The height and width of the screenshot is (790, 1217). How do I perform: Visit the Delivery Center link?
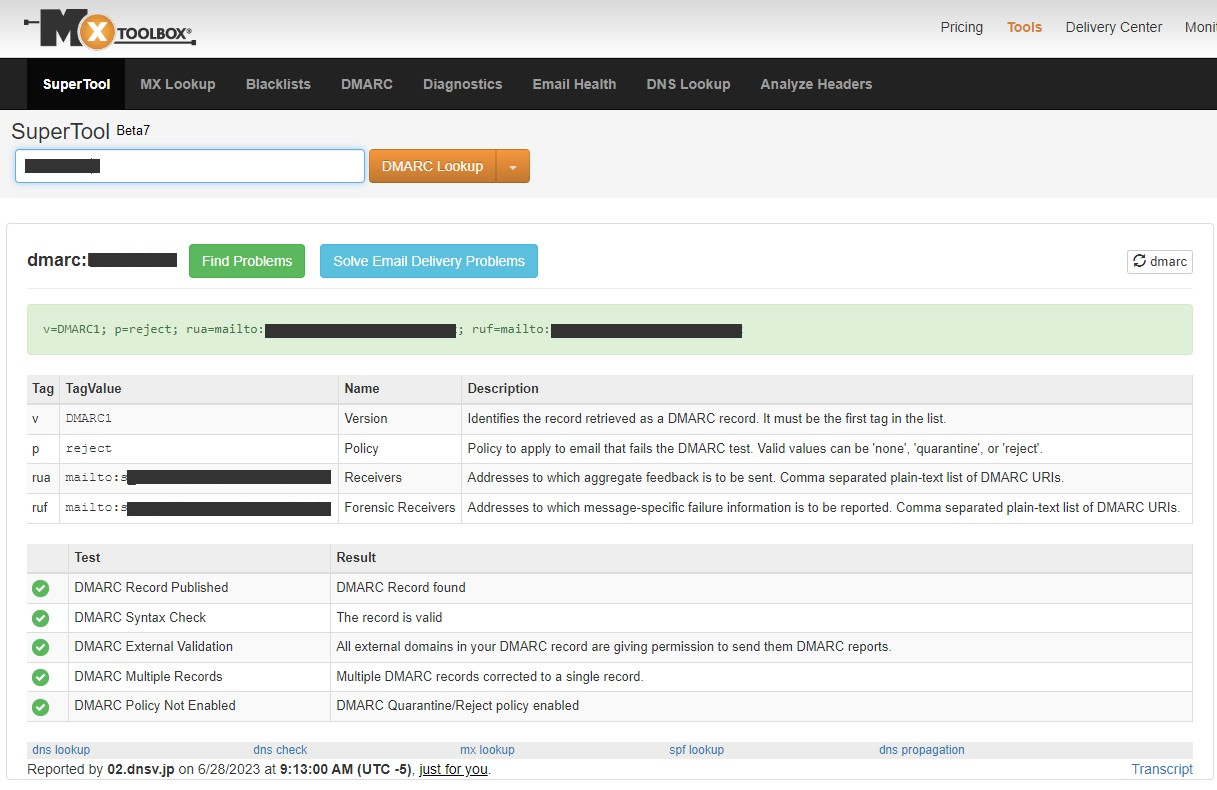click(1114, 27)
